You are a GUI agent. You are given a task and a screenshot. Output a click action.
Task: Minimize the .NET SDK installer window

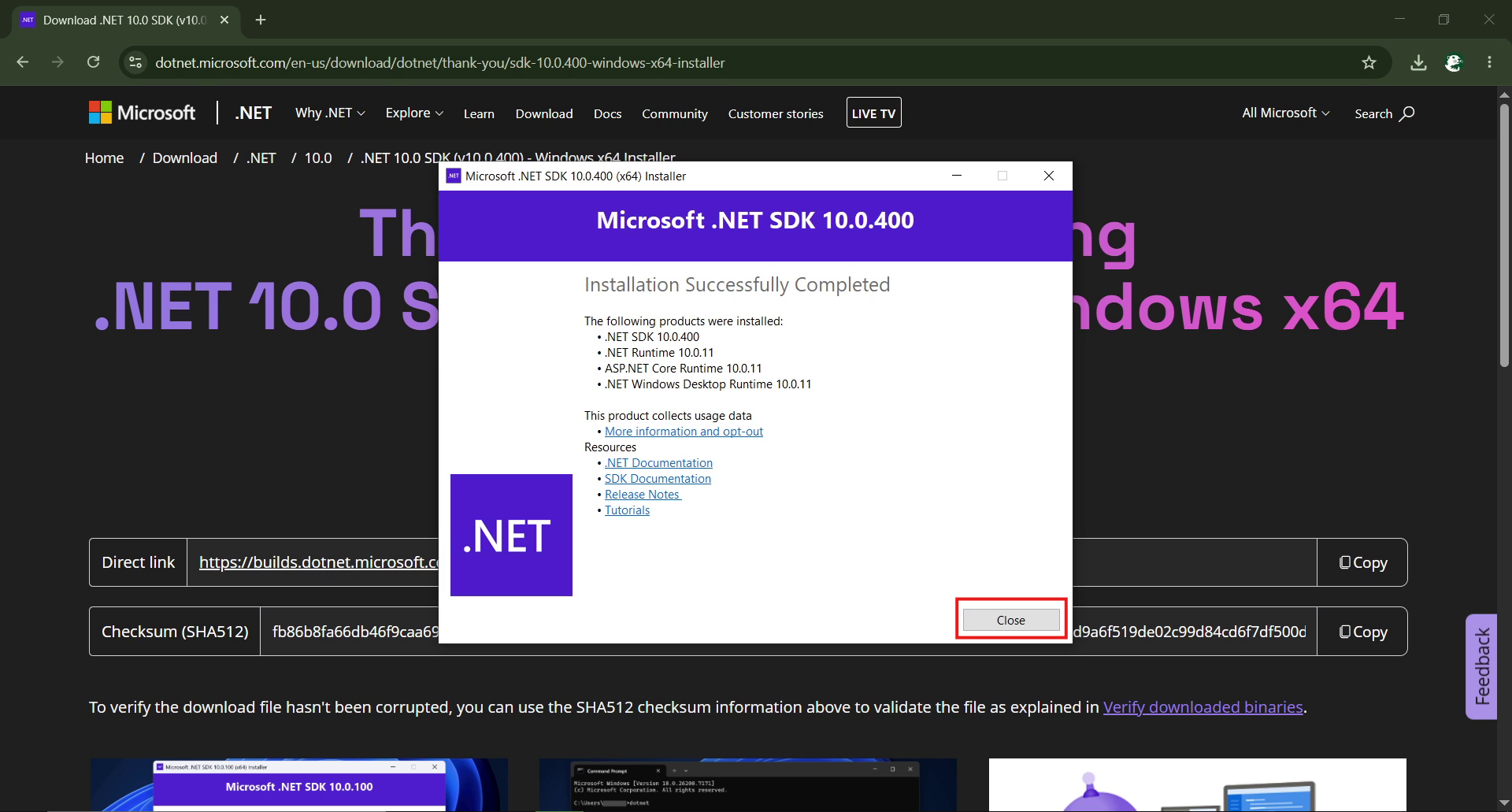coord(957,176)
